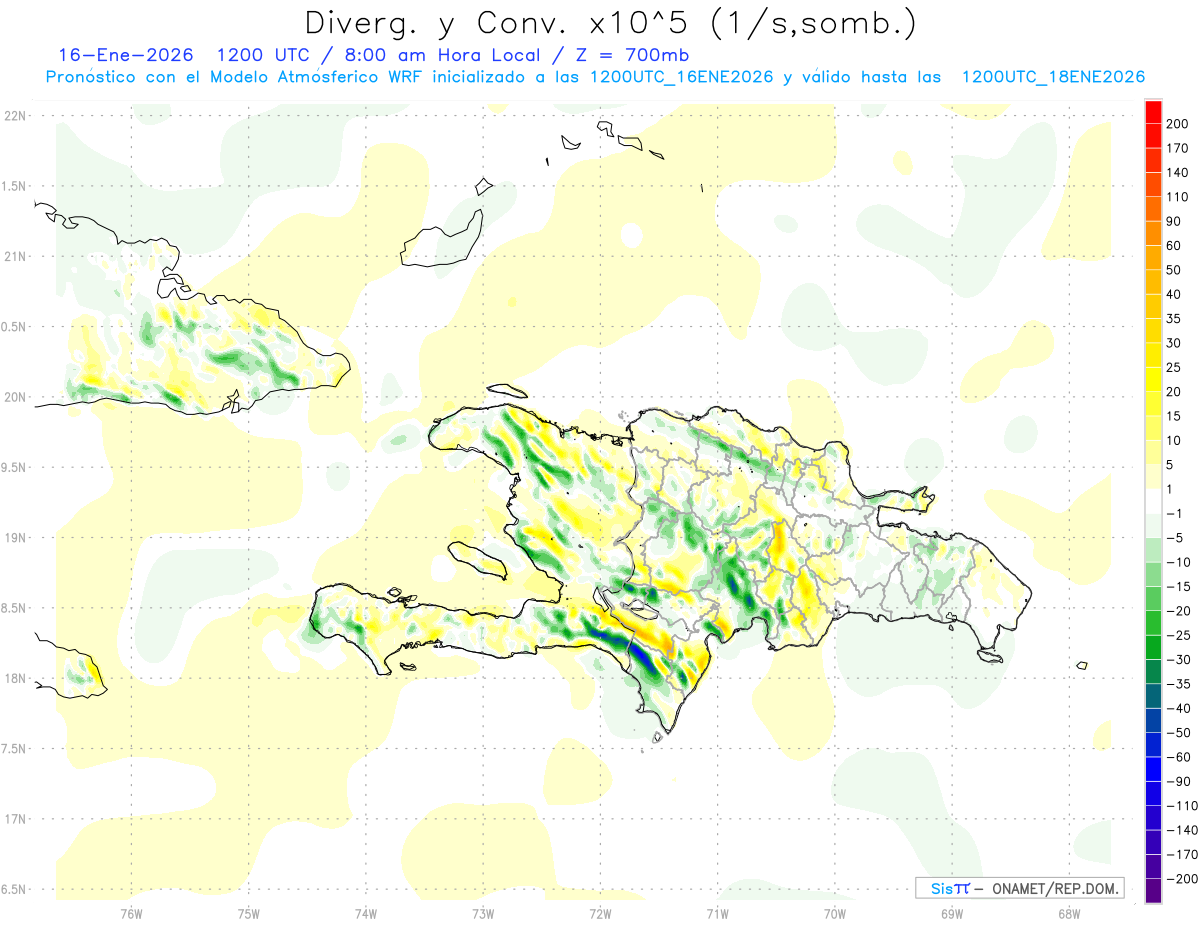Click the "SisTT - ONAMET/REP.DOM." credit box

[1019, 888]
